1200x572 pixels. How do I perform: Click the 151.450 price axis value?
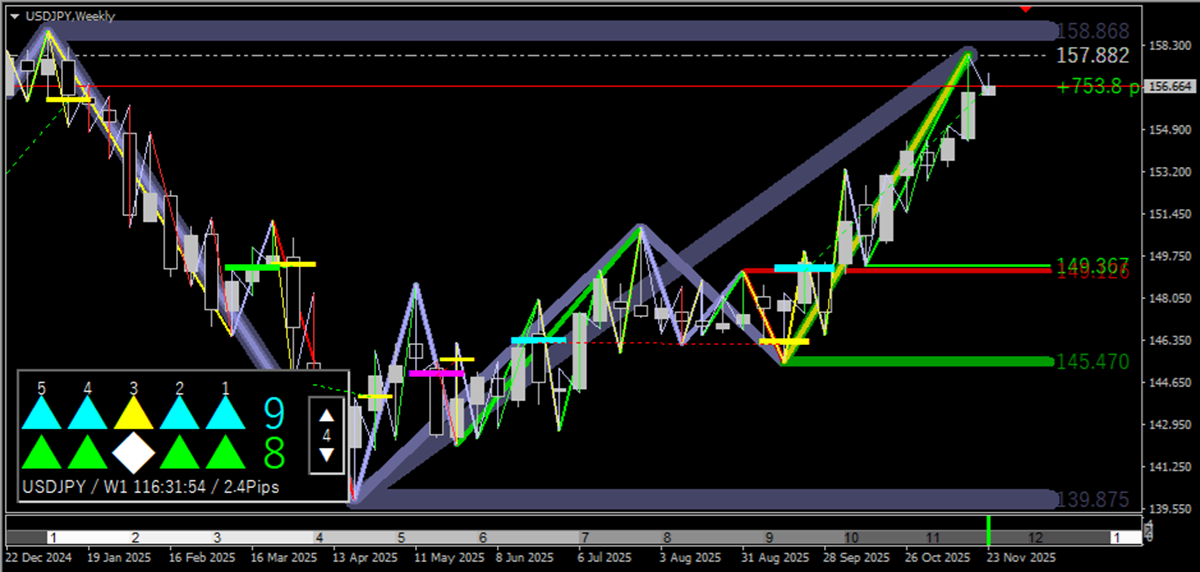point(1172,214)
